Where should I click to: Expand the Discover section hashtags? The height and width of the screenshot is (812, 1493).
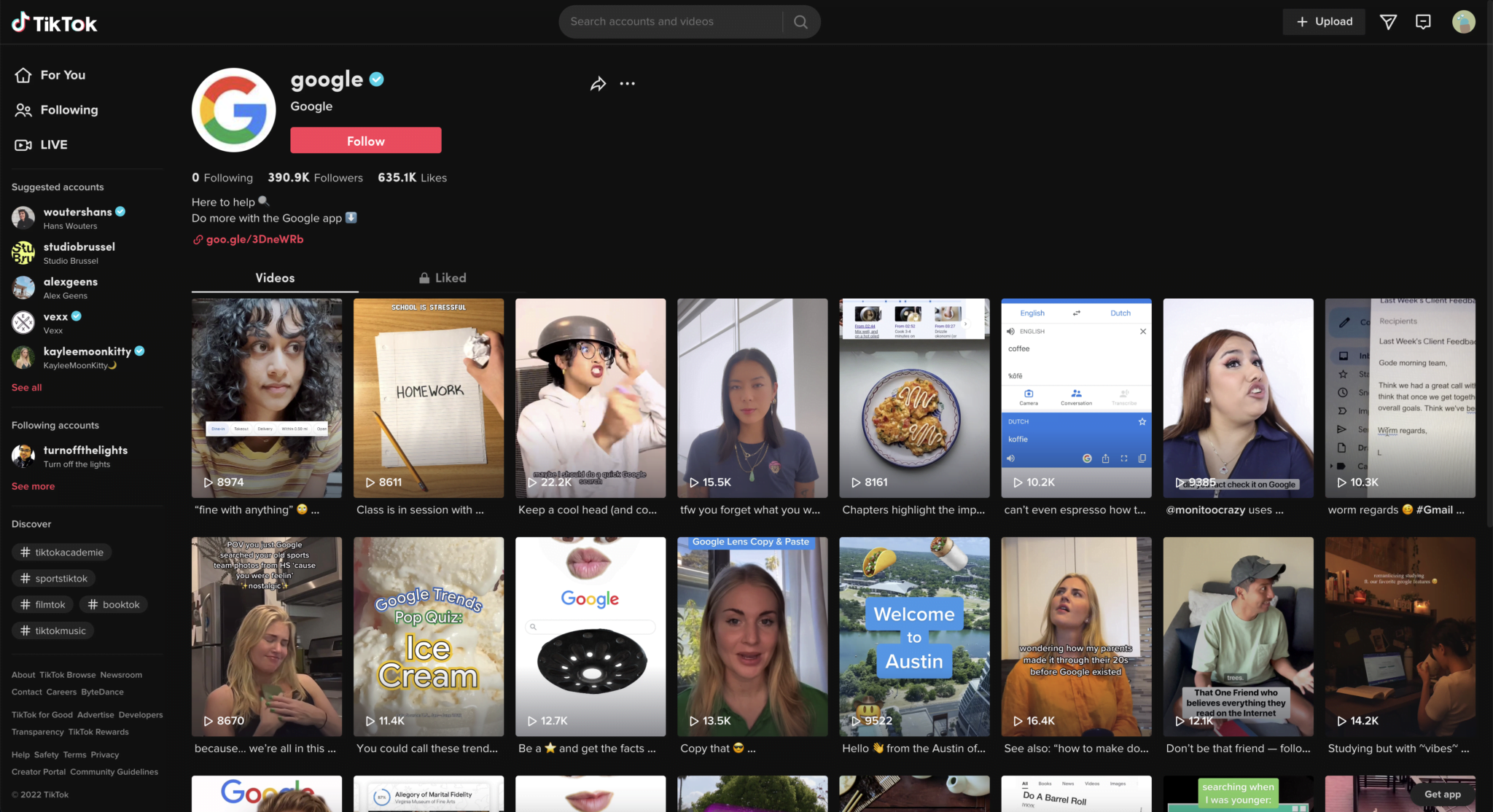click(31, 524)
